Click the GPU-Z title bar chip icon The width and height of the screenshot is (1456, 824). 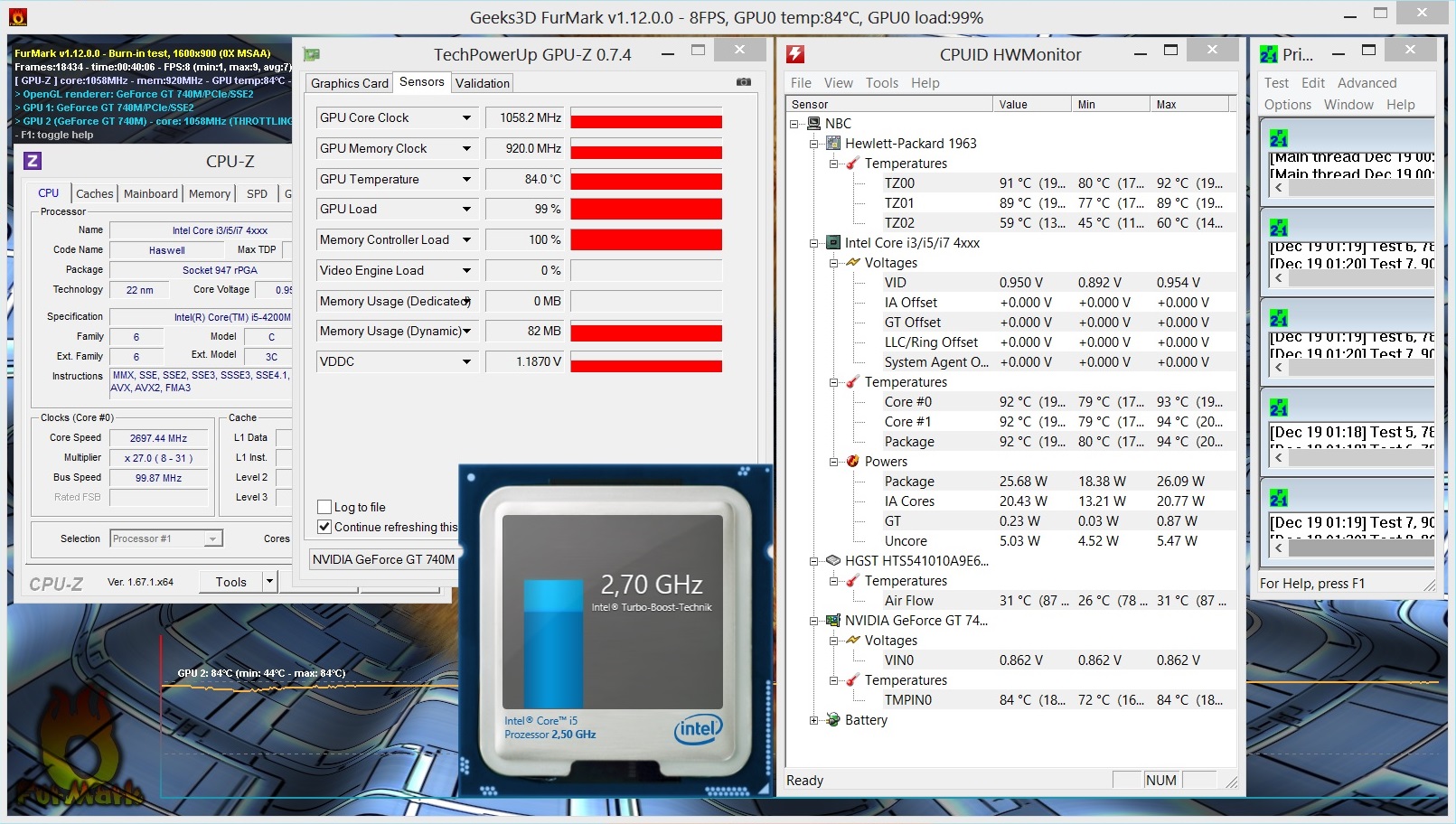coord(311,54)
